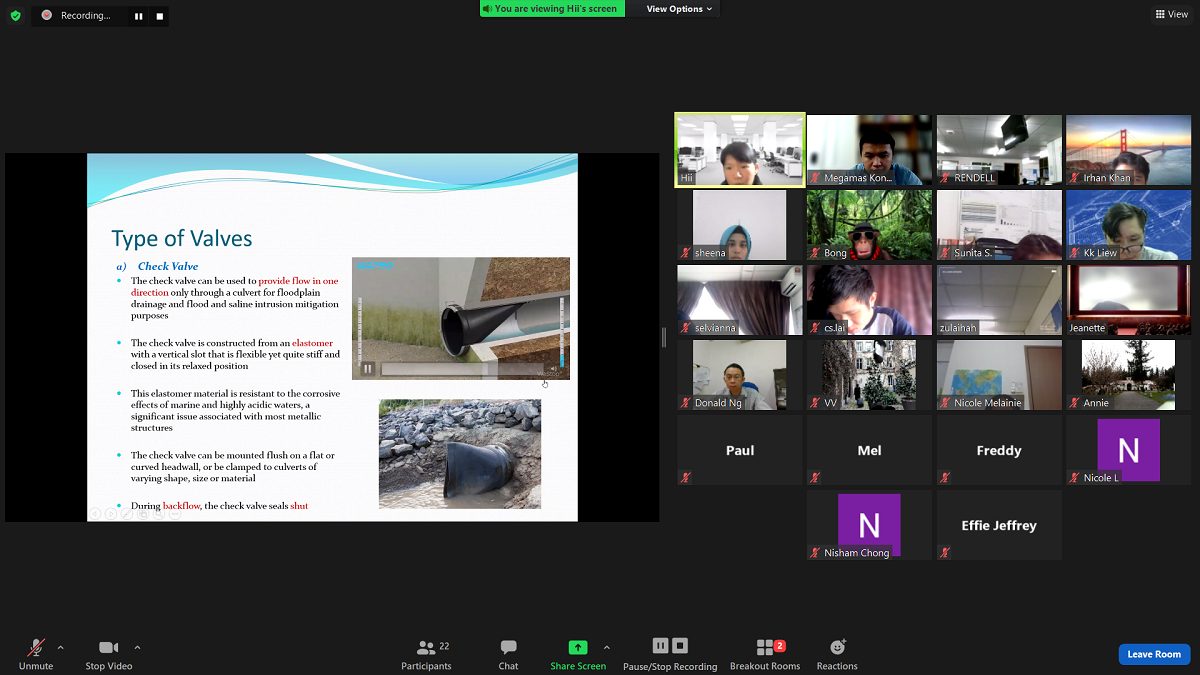The height and width of the screenshot is (675, 1200).
Task: Stop the recording in the top indicator
Action: point(159,16)
